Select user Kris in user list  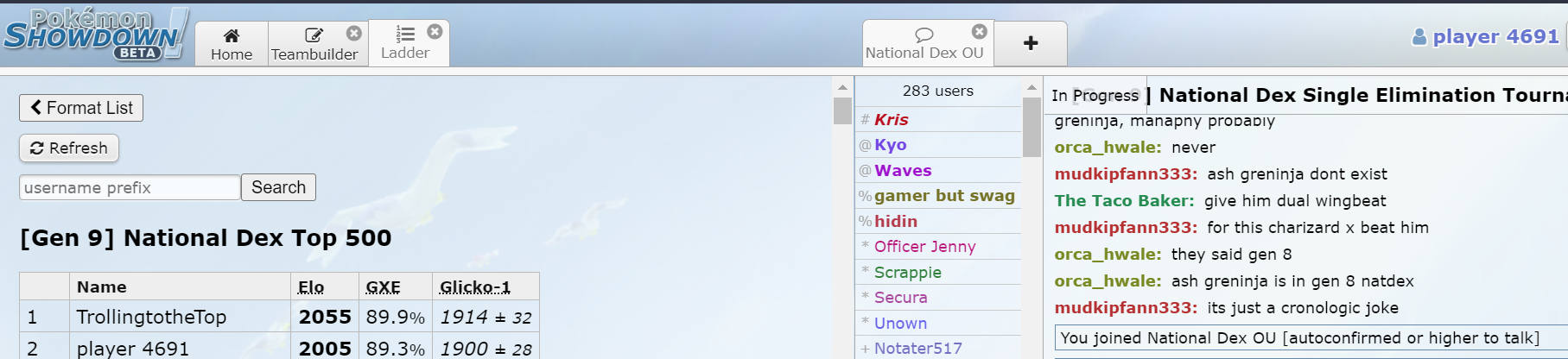pos(891,119)
